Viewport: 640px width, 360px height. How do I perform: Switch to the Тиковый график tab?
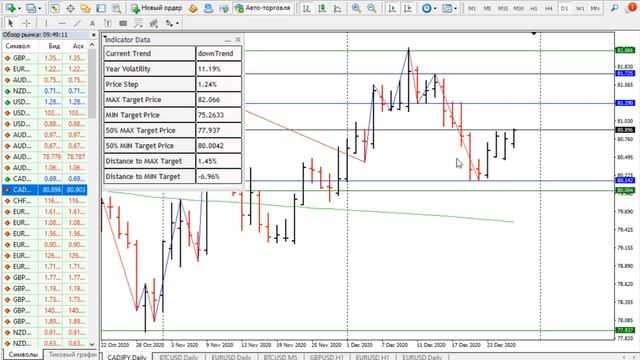[x=73, y=355]
